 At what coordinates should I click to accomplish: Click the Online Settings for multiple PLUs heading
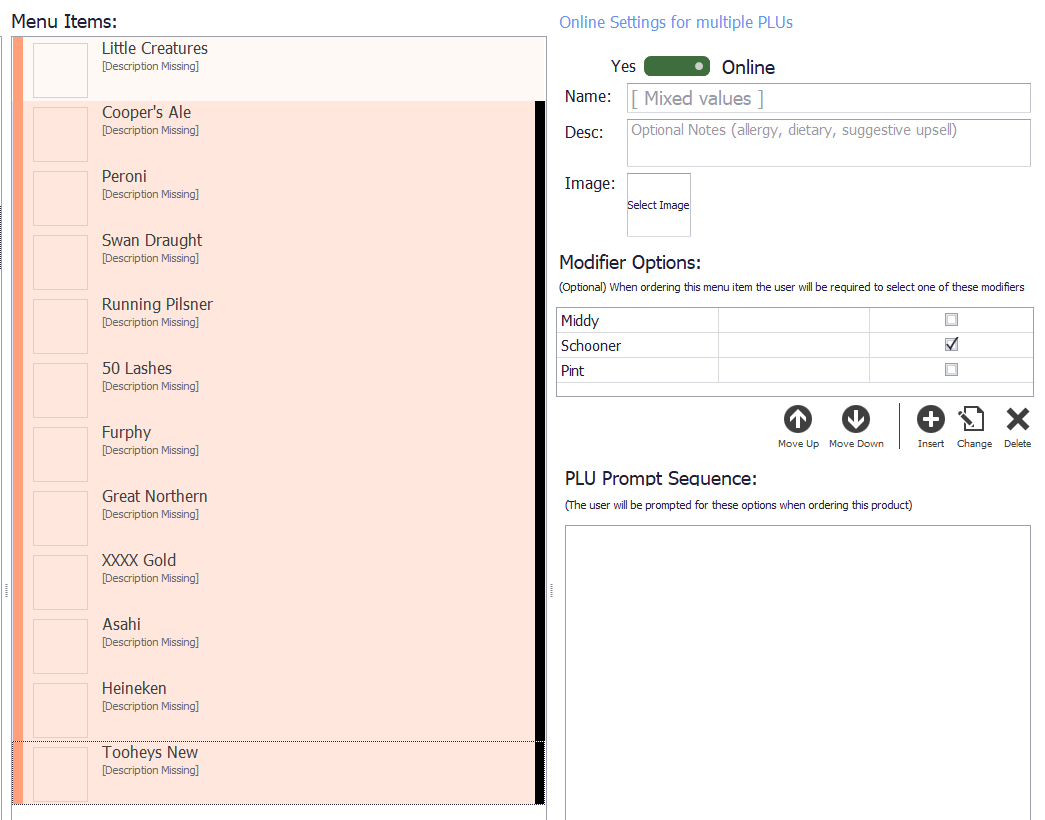point(676,22)
